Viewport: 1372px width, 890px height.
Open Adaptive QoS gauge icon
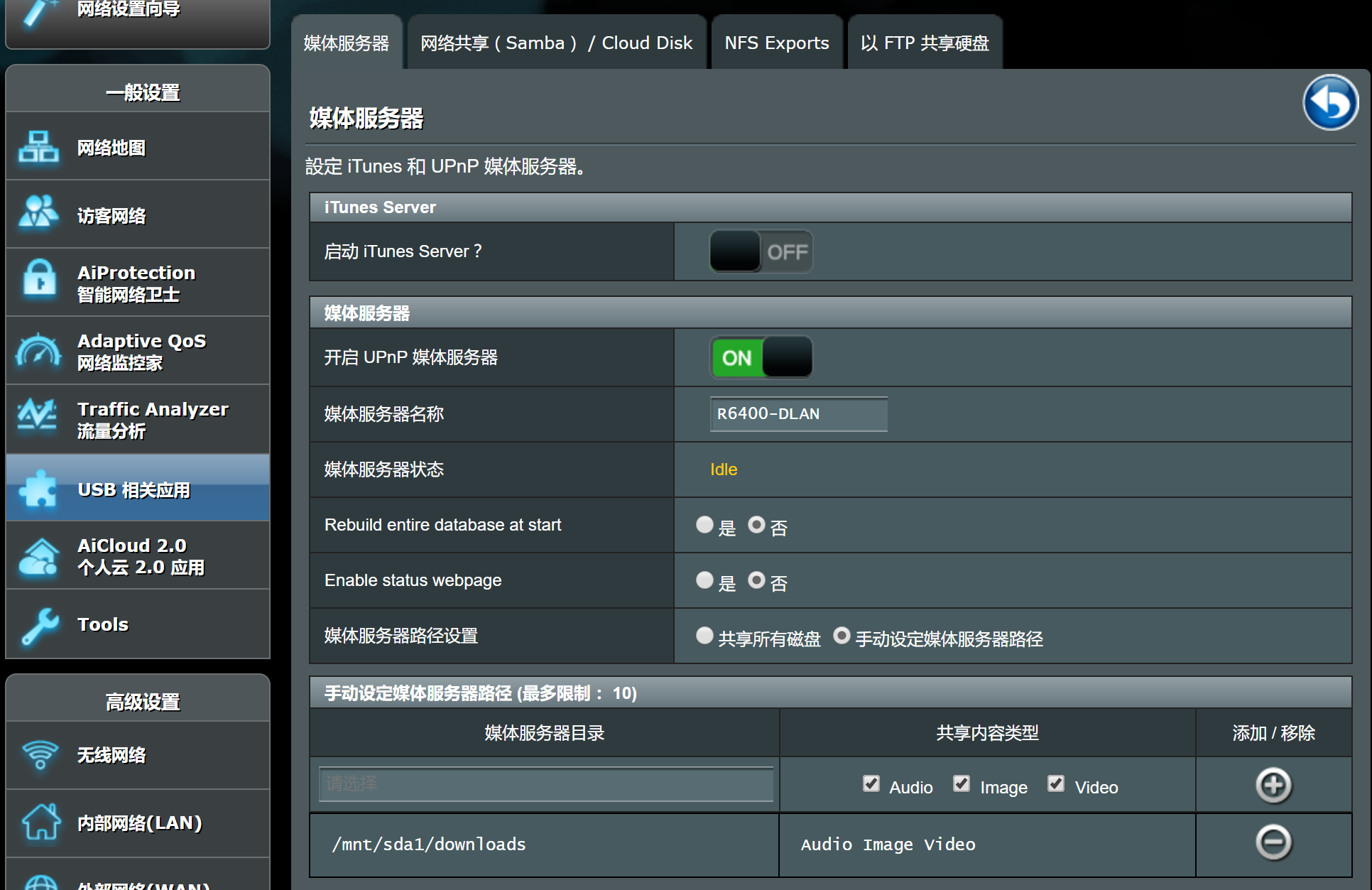click(x=38, y=351)
